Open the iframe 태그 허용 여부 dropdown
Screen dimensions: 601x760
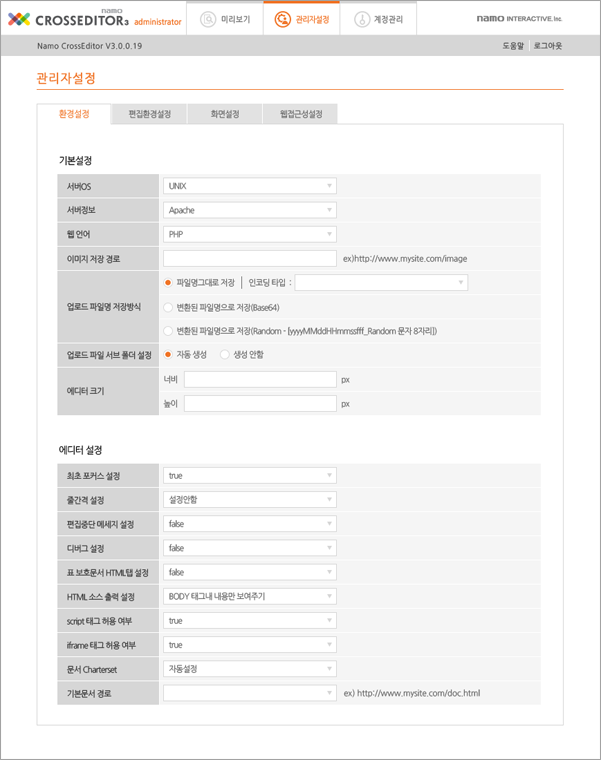(250, 645)
